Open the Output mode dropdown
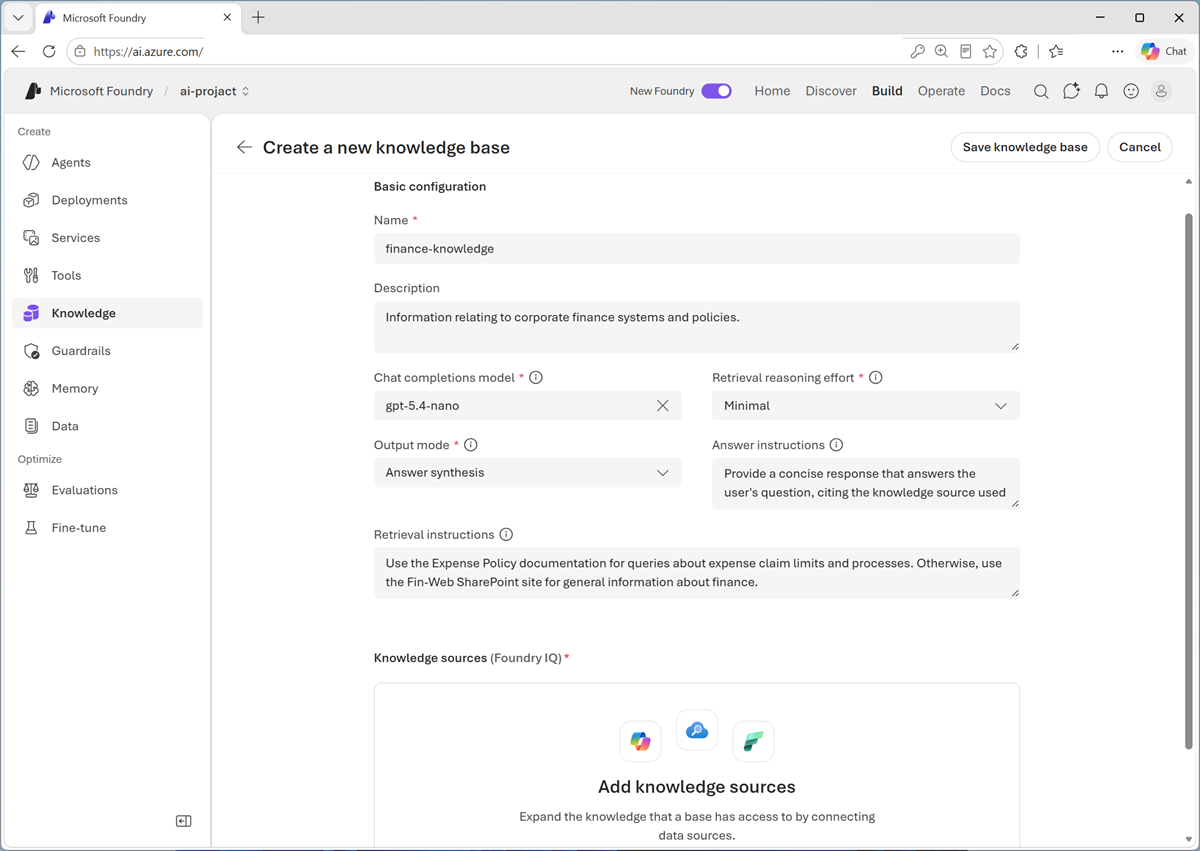Screen dimensions: 1200x851 (528, 473)
